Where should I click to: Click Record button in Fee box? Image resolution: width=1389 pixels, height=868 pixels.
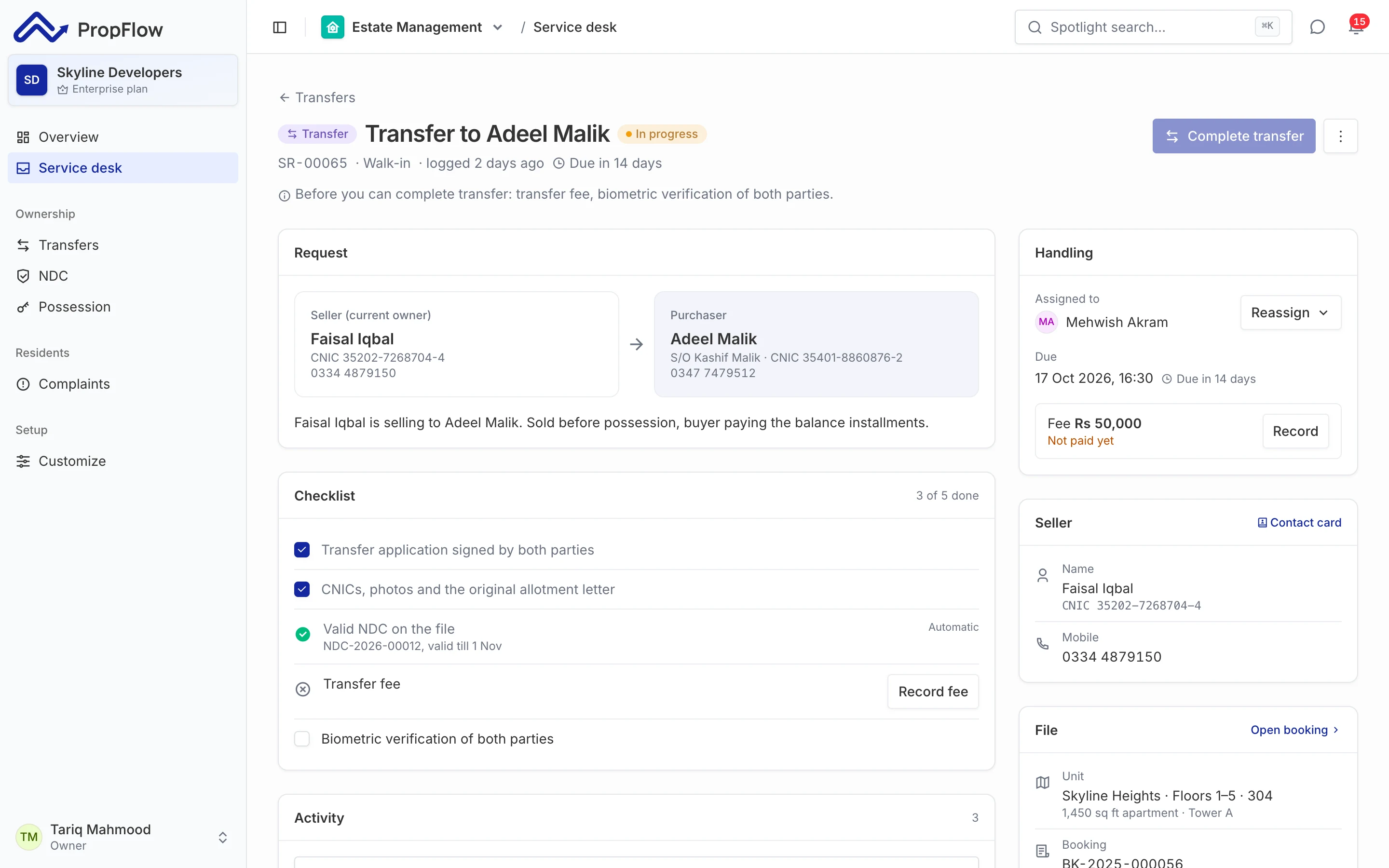click(x=1295, y=431)
